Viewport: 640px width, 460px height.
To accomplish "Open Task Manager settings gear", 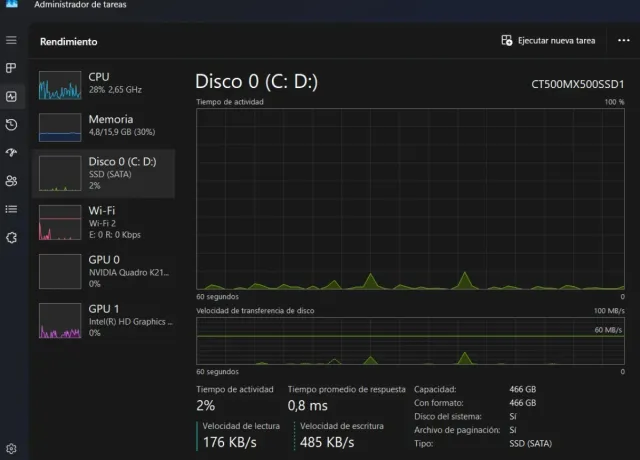I will (x=12, y=449).
